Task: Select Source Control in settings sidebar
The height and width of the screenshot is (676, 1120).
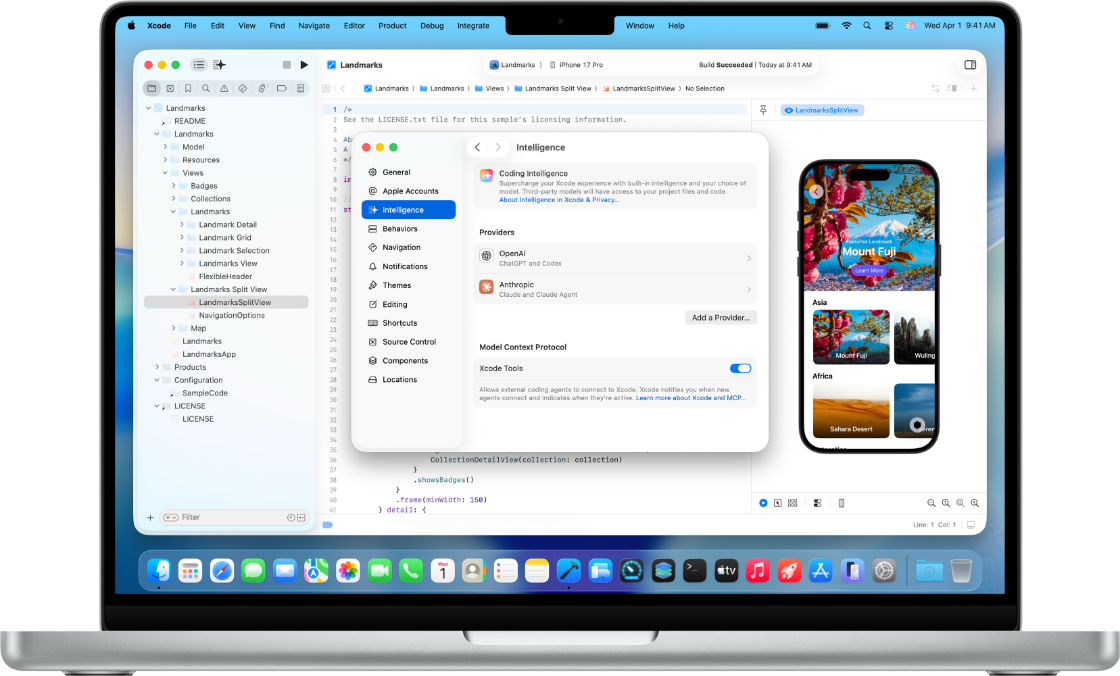Action: (409, 342)
